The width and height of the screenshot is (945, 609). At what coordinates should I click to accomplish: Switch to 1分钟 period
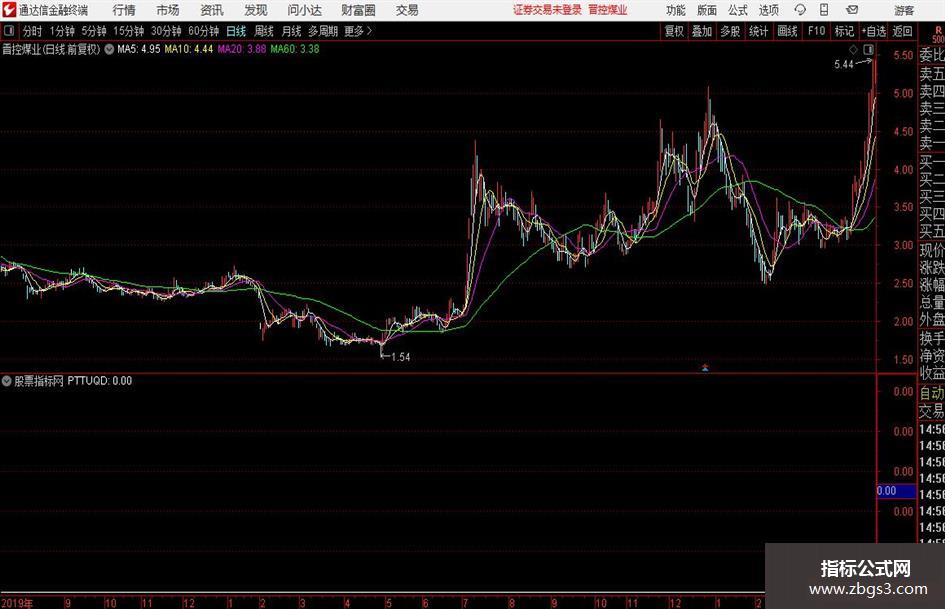pyautogui.click(x=62, y=31)
